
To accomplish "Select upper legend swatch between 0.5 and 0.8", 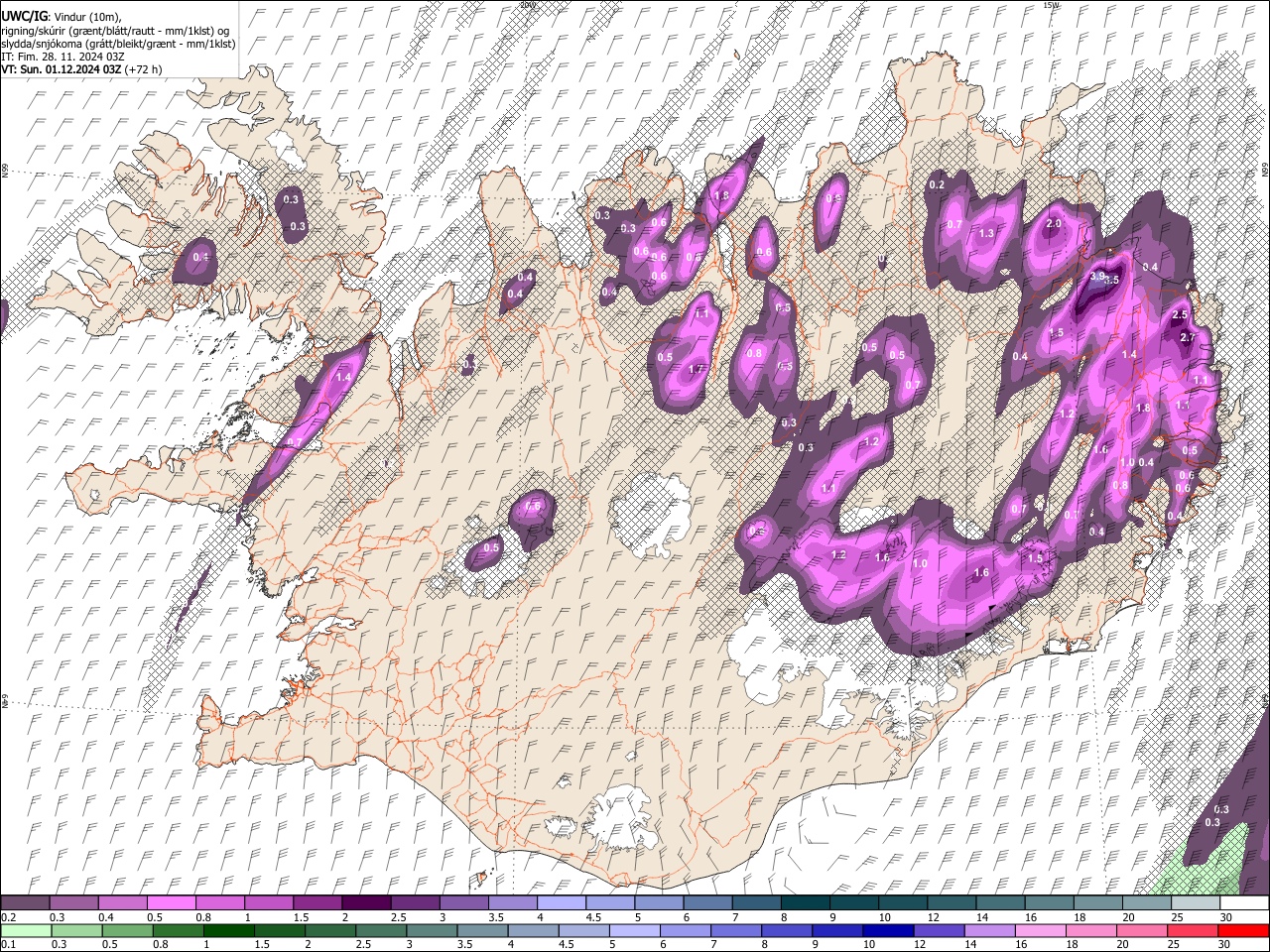I will tap(172, 902).
